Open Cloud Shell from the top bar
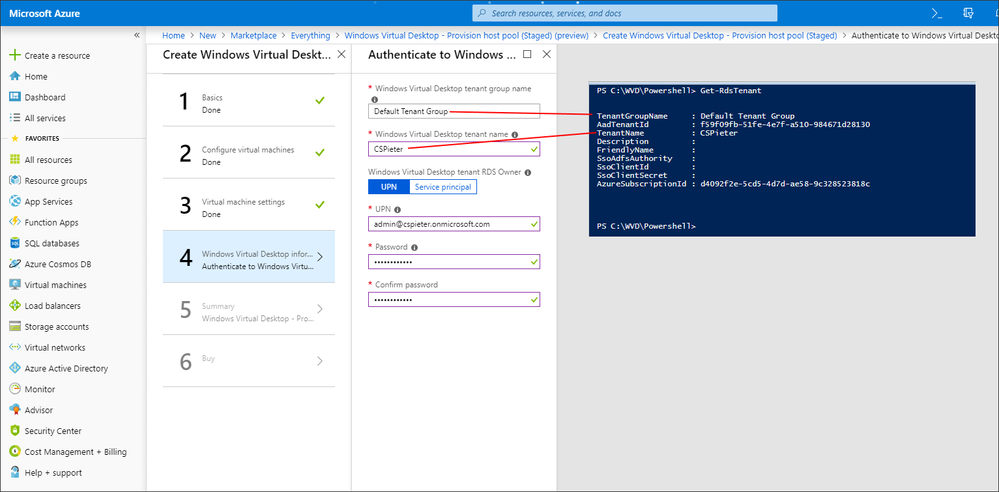Image resolution: width=999 pixels, height=492 pixels. [937, 13]
